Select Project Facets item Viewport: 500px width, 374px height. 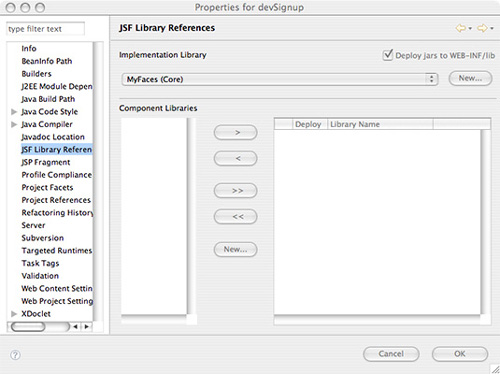click(47, 188)
